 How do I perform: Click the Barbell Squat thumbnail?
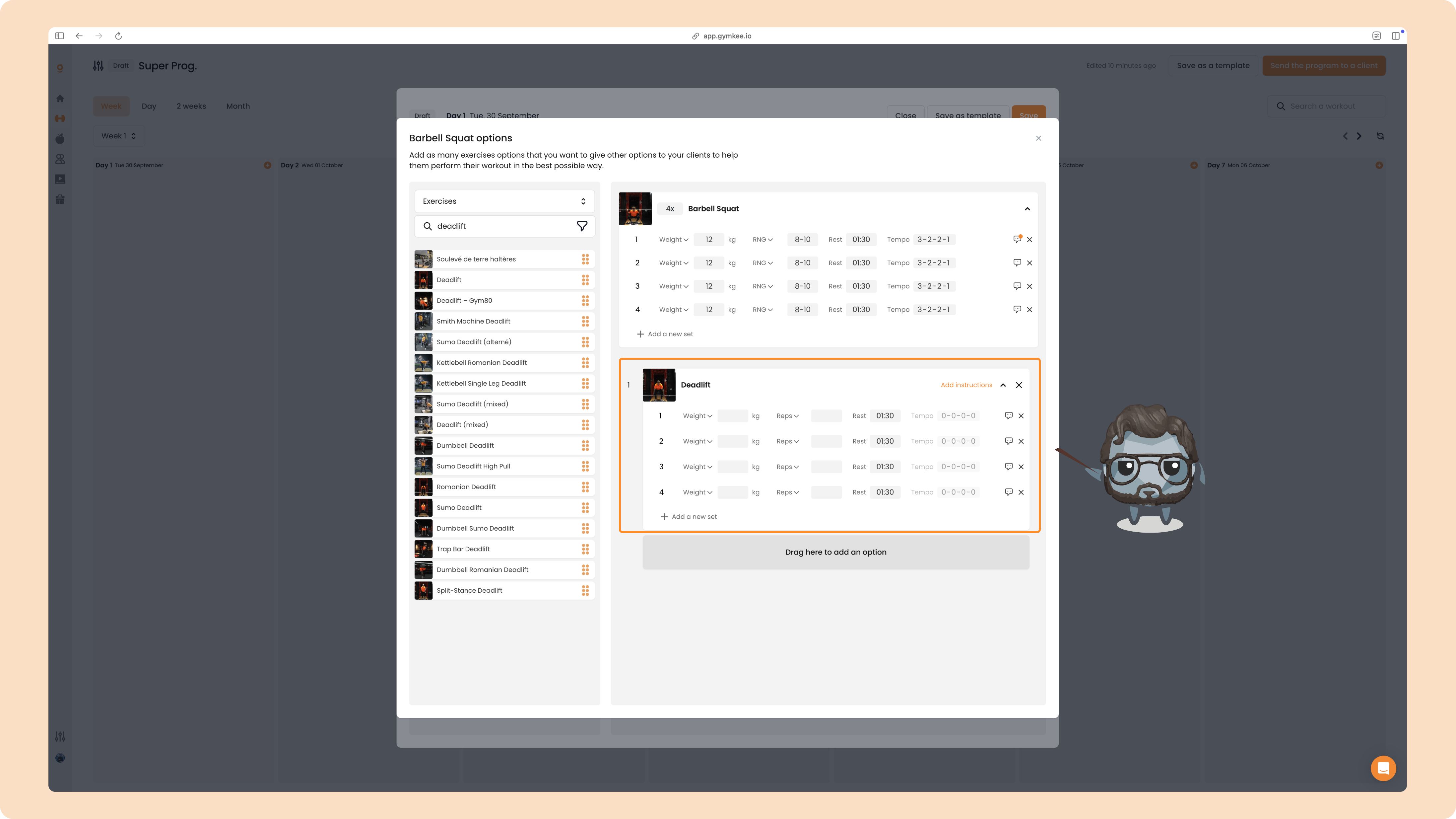point(635,209)
